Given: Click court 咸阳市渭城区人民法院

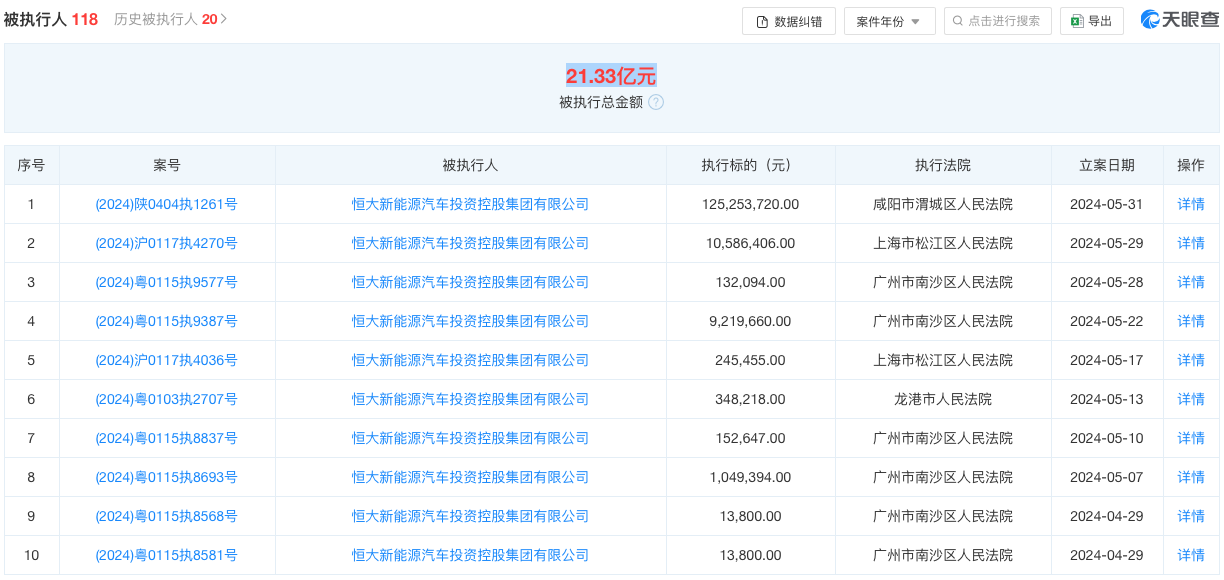Looking at the screenshot, I should tap(943, 204).
